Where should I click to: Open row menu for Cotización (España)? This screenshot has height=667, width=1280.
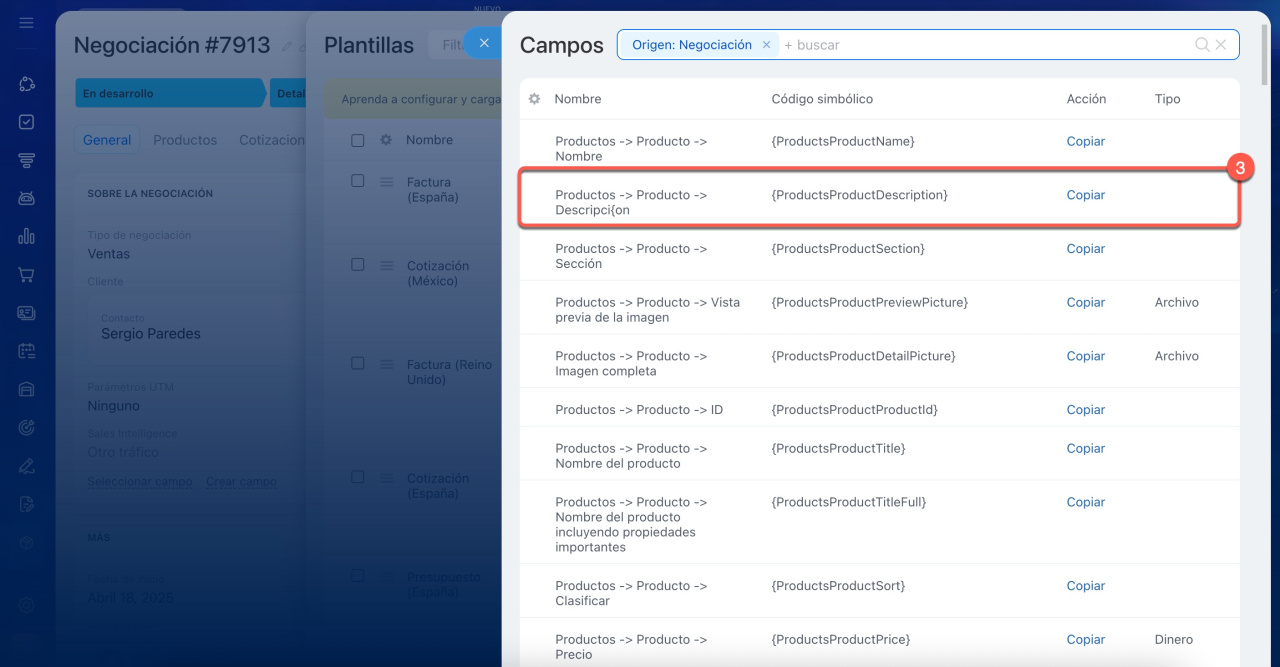click(x=386, y=479)
